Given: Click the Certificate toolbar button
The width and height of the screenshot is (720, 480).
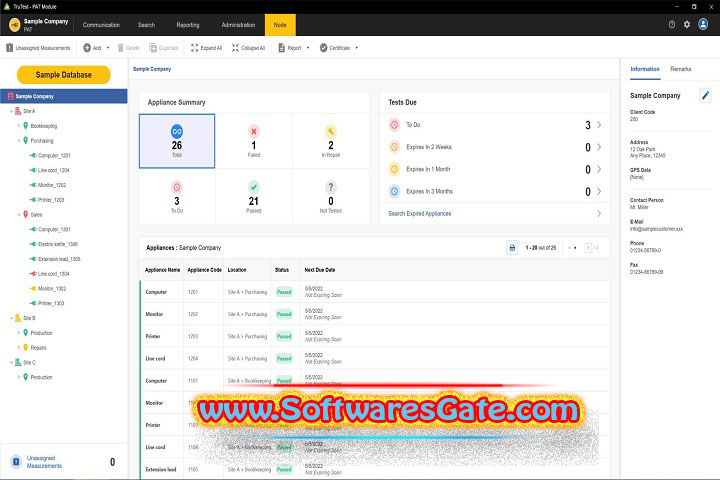Looking at the screenshot, I should (335, 48).
